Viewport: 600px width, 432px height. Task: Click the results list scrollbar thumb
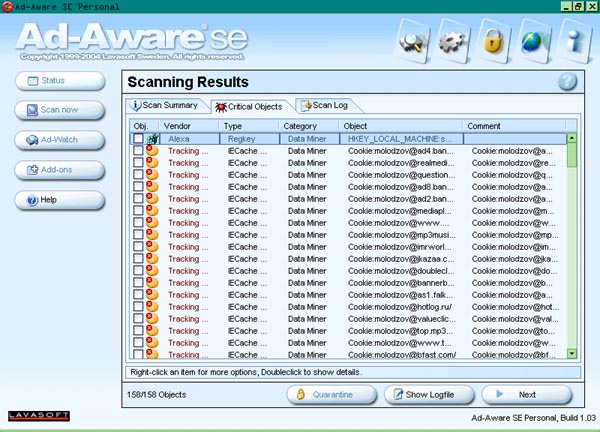572,155
